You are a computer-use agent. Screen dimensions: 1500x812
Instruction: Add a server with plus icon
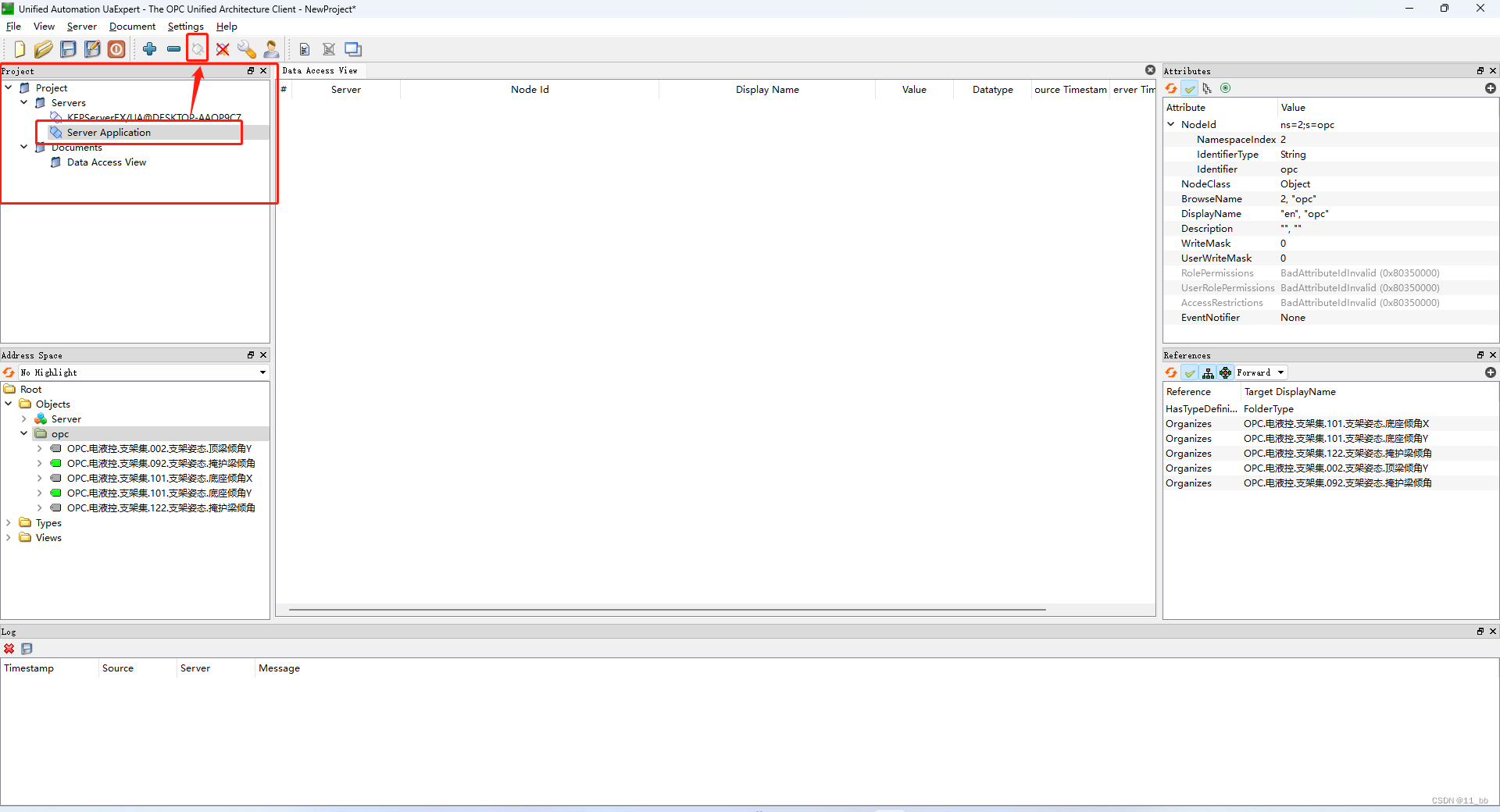[x=149, y=49]
